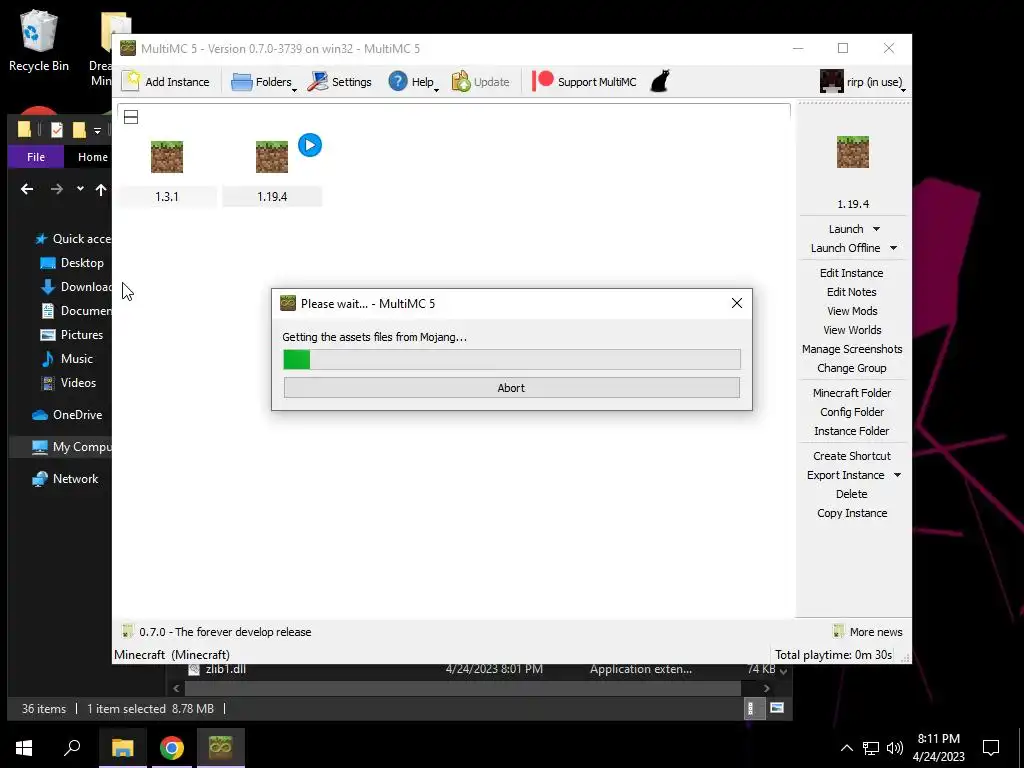Expand the Export Instance dropdown arrow

point(897,475)
